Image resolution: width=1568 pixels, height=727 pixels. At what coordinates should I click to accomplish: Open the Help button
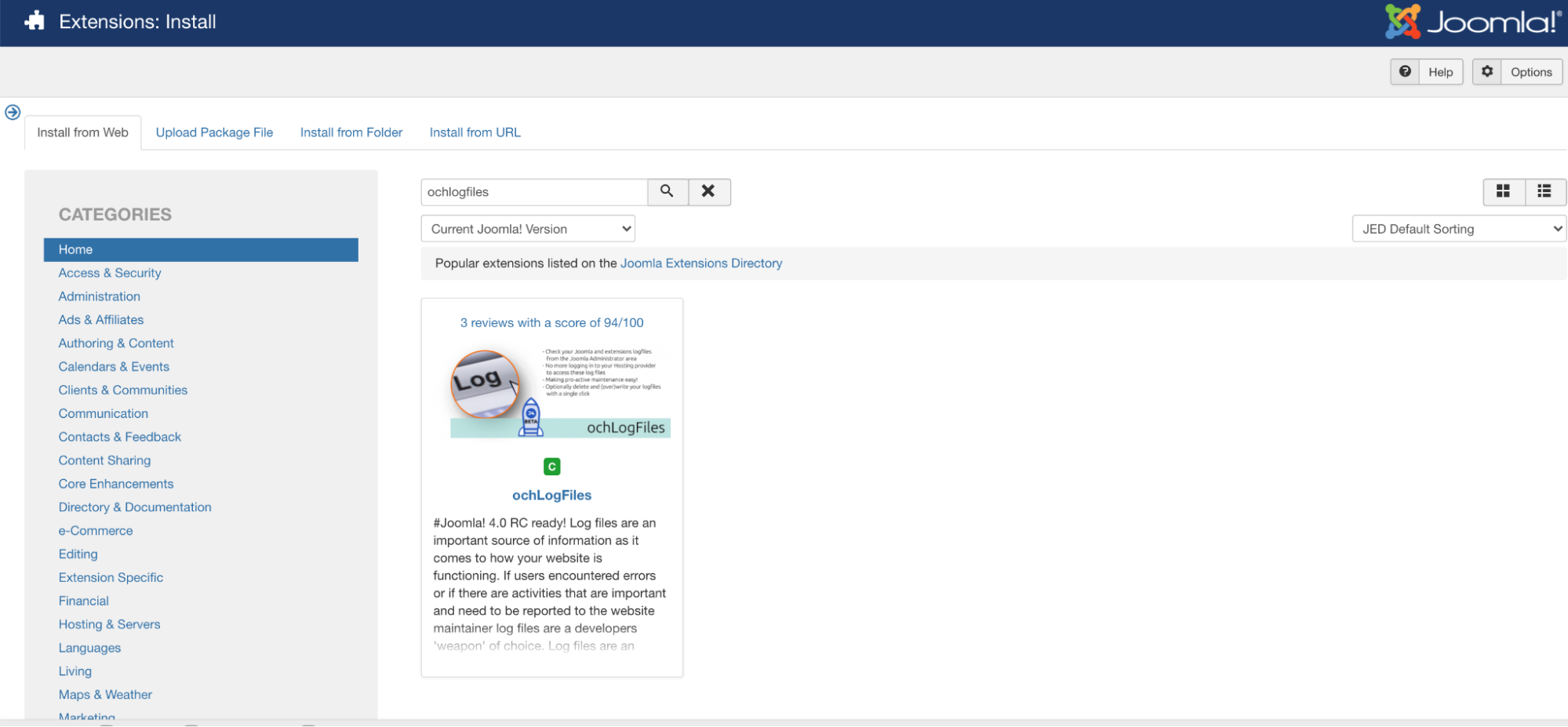tap(1427, 72)
